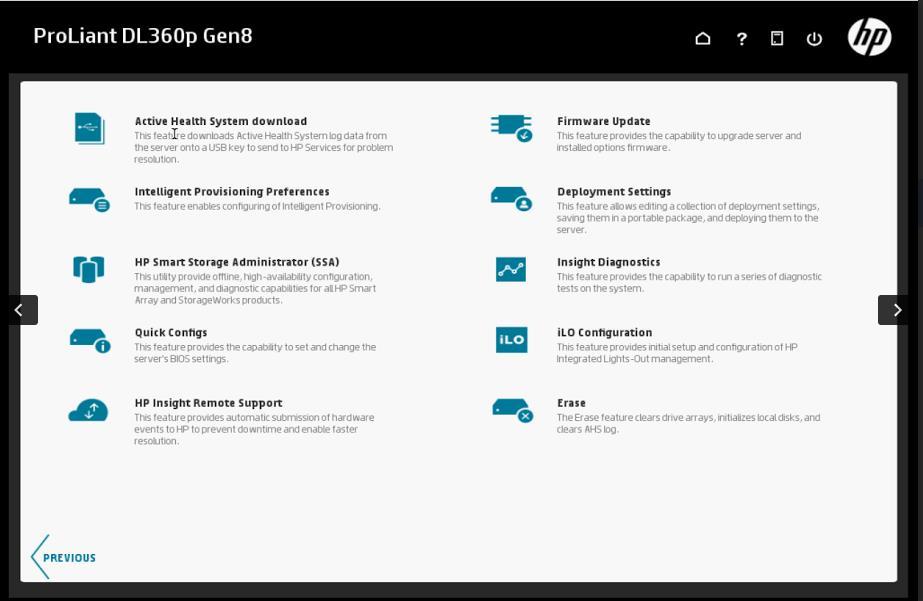Open the Active Health System download title
This screenshot has width=923, height=601.
221,121
